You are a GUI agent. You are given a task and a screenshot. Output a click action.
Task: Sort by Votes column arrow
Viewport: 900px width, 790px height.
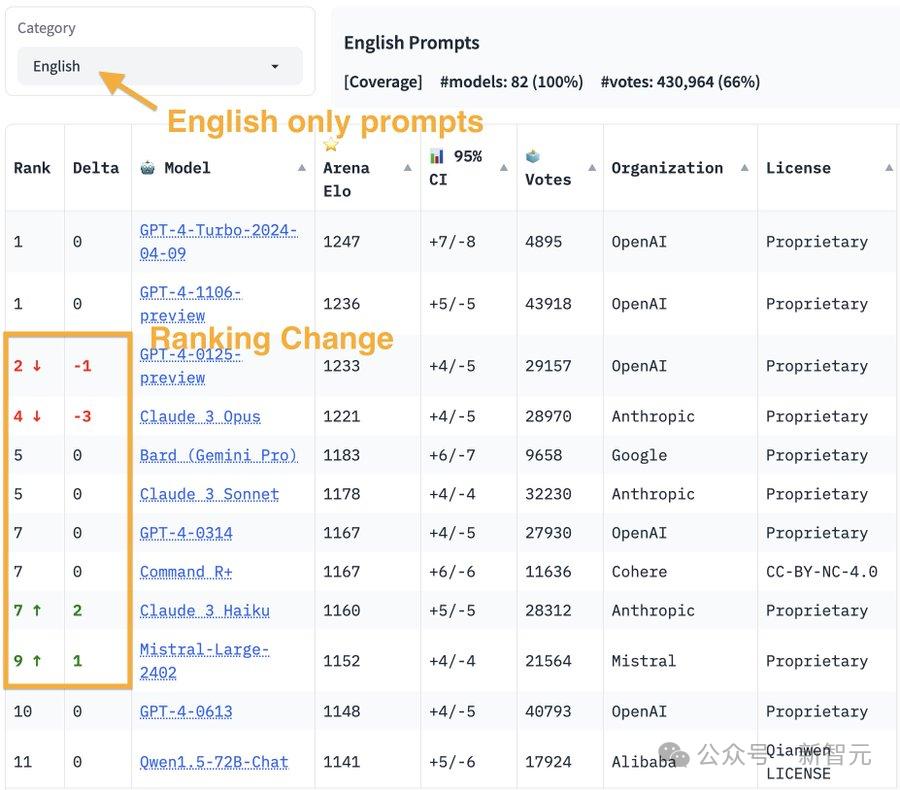[592, 168]
